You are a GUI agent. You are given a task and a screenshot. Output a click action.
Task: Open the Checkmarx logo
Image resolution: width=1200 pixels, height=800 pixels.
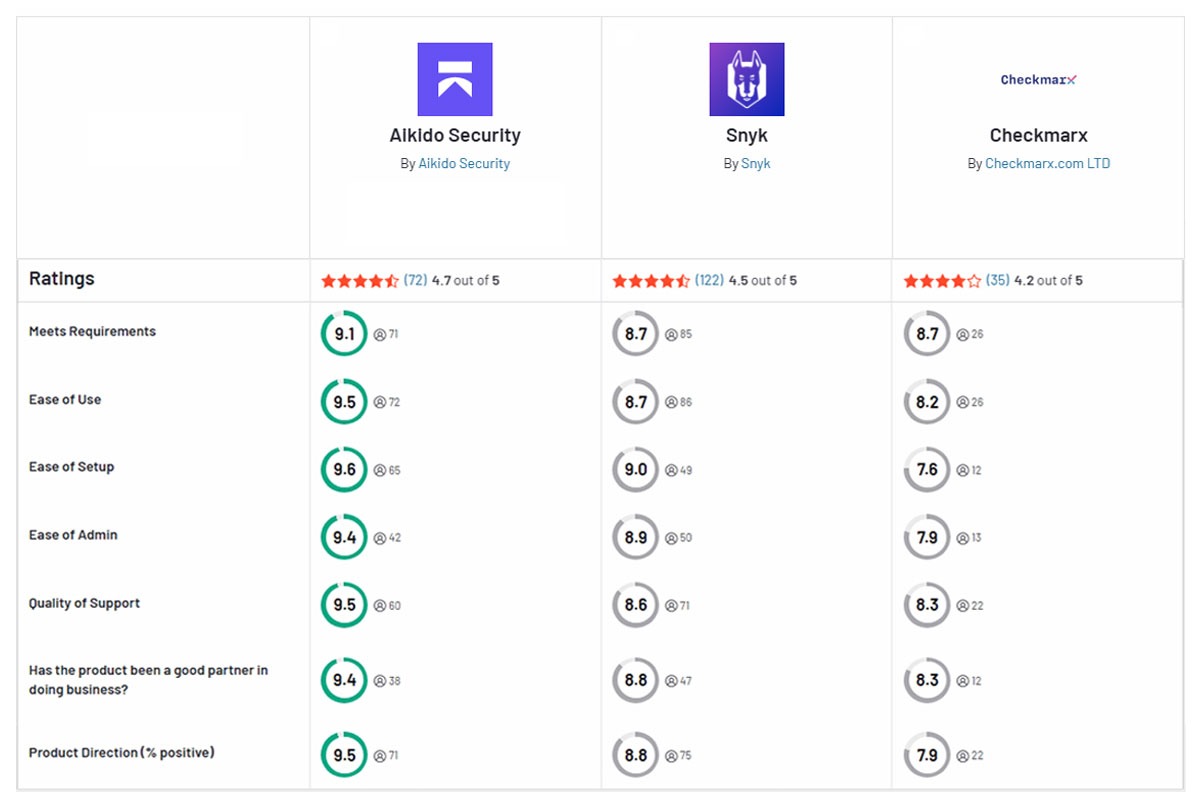[x=1039, y=80]
